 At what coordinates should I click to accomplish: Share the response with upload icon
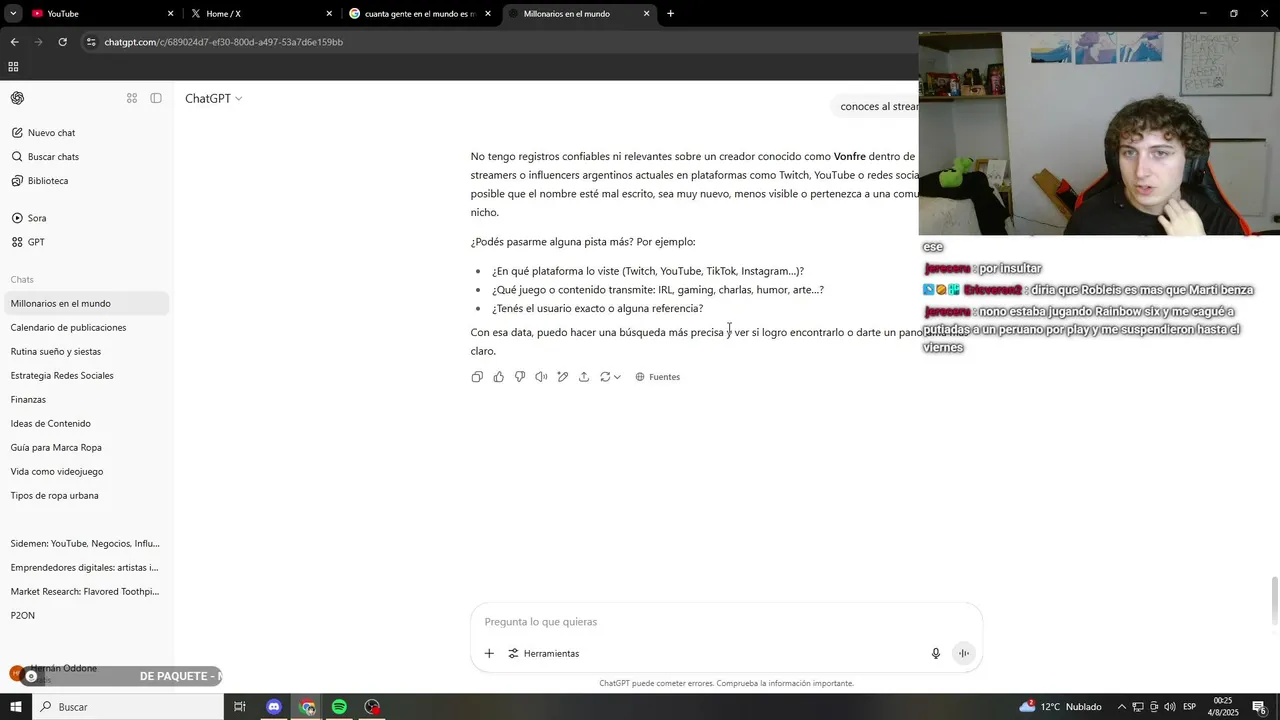pyautogui.click(x=584, y=377)
